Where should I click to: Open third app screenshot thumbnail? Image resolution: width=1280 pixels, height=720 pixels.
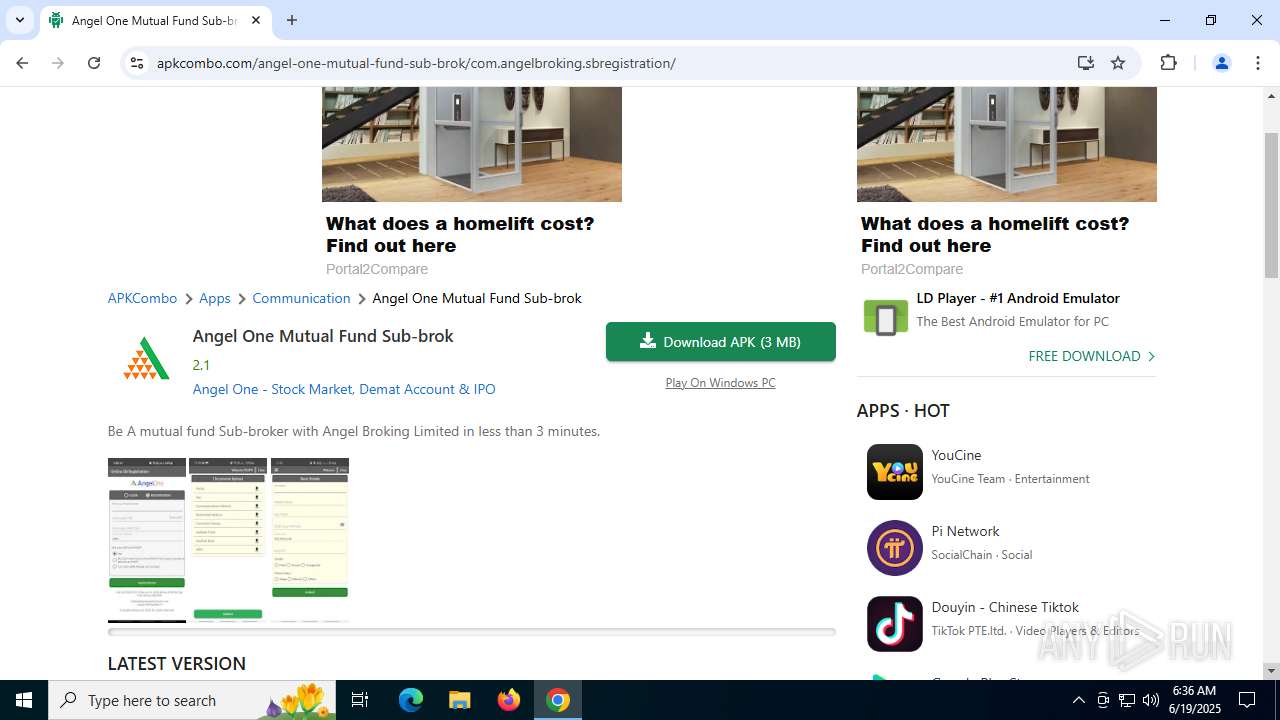click(x=310, y=540)
